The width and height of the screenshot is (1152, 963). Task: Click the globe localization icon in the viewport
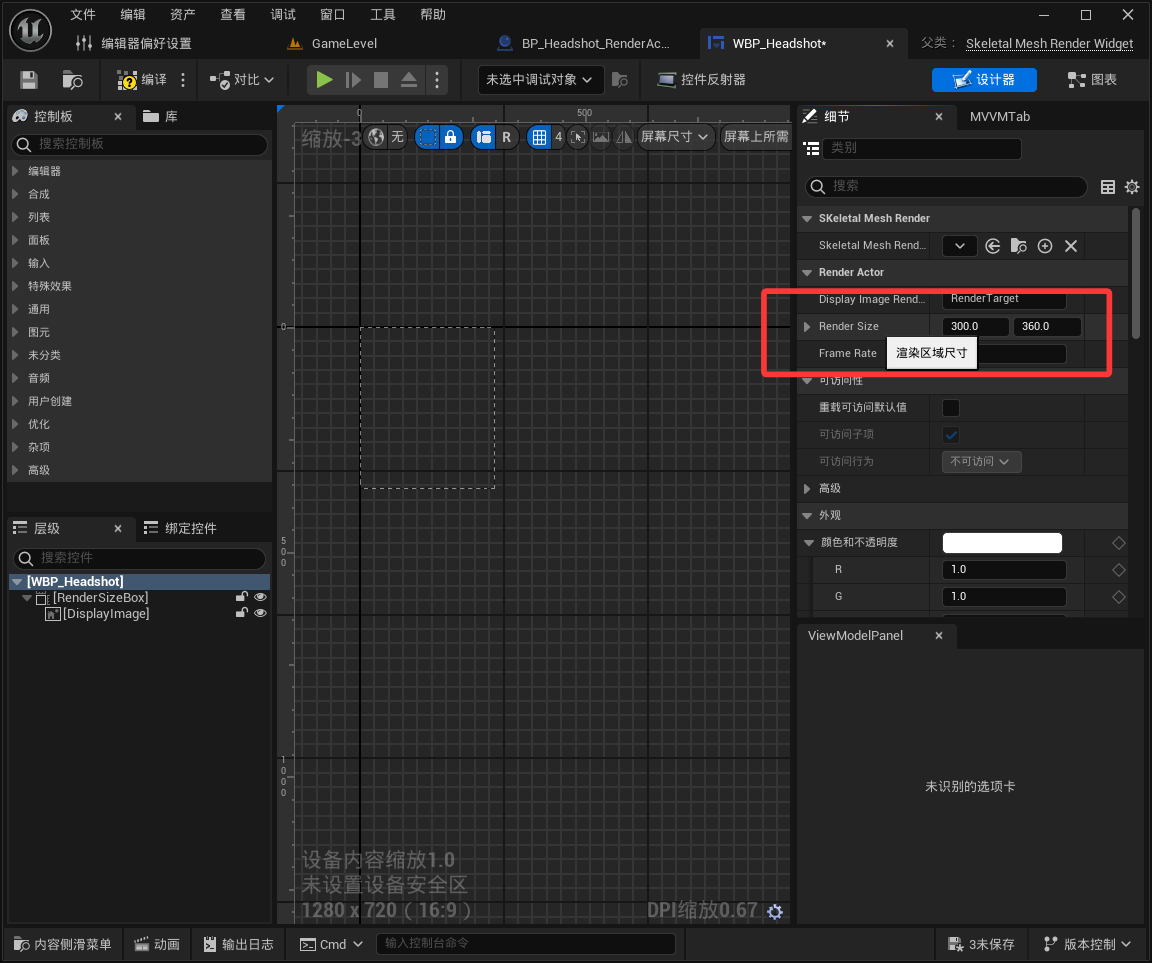(376, 137)
